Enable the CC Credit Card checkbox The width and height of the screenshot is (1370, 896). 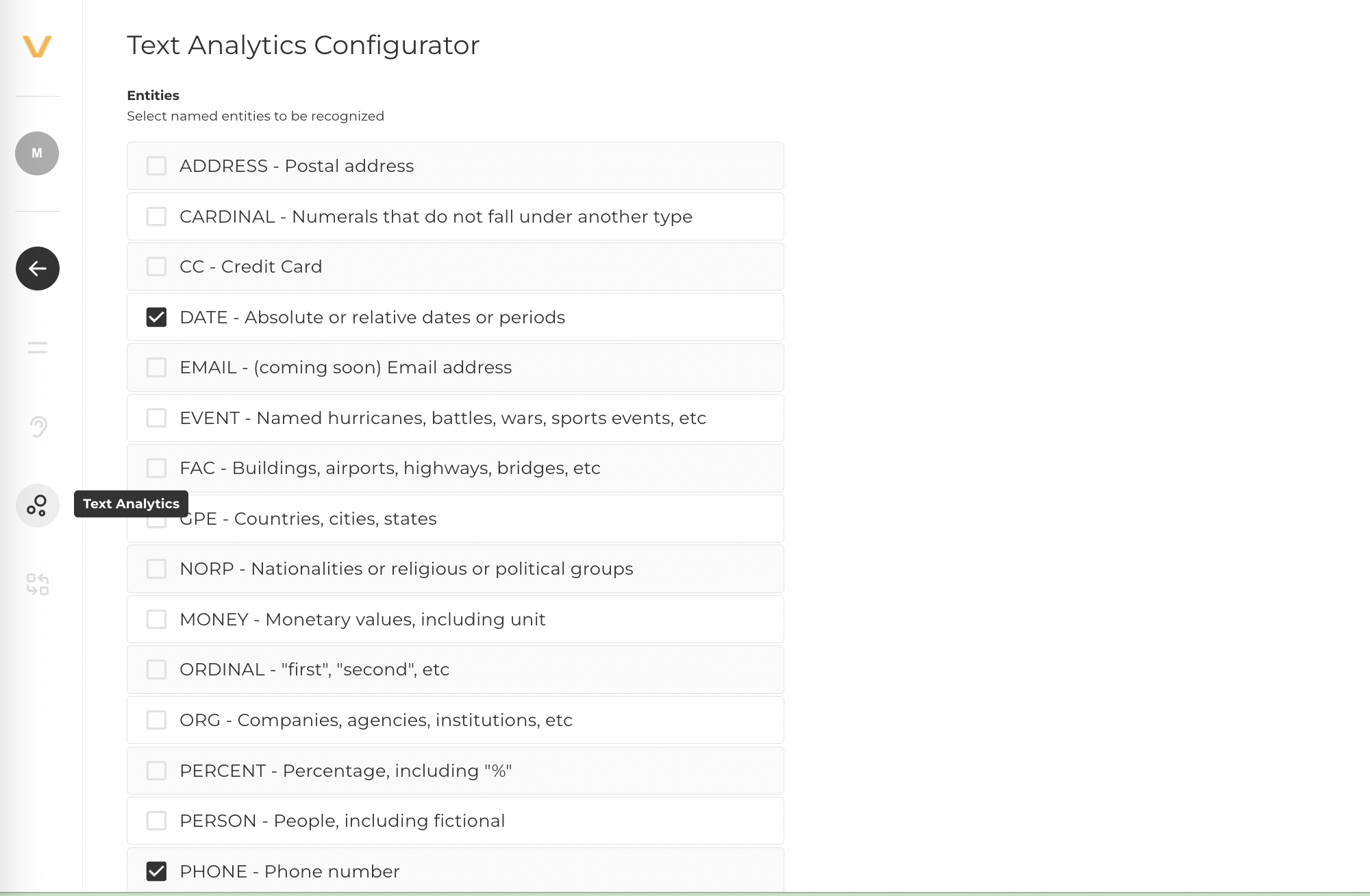pos(156,266)
